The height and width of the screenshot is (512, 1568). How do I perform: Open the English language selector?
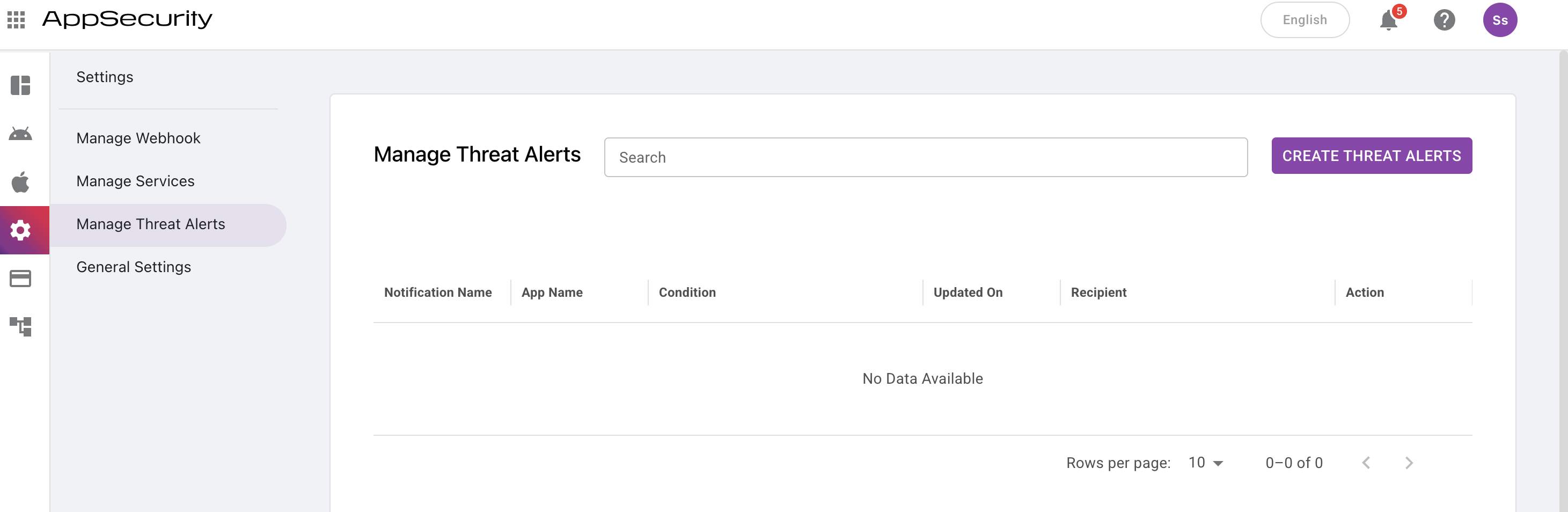1305,20
